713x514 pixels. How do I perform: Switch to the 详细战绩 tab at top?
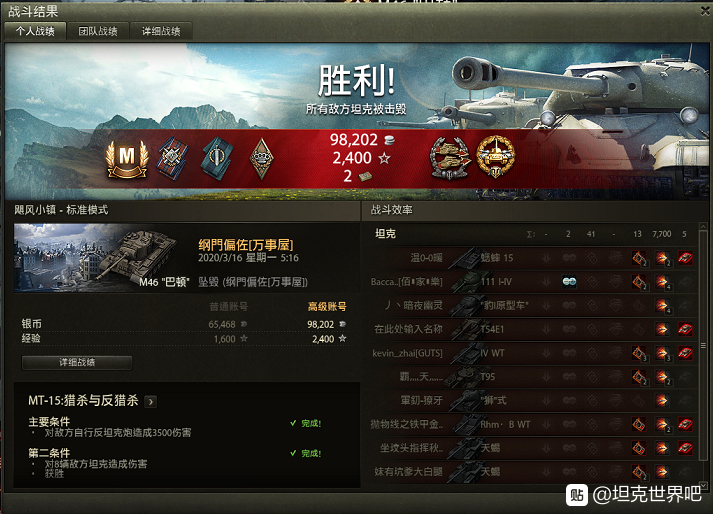click(161, 31)
